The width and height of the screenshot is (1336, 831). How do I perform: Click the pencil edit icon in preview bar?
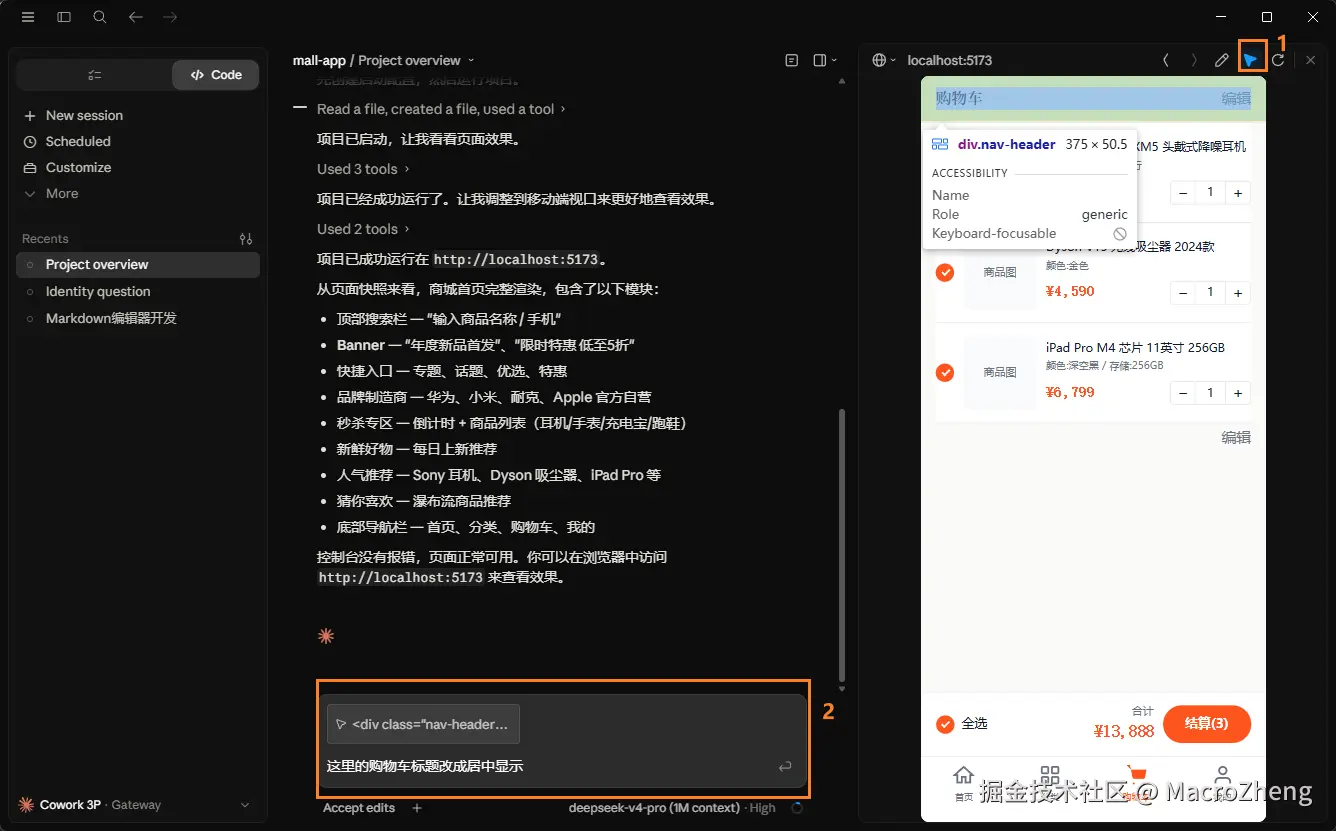pyautogui.click(x=1222, y=61)
